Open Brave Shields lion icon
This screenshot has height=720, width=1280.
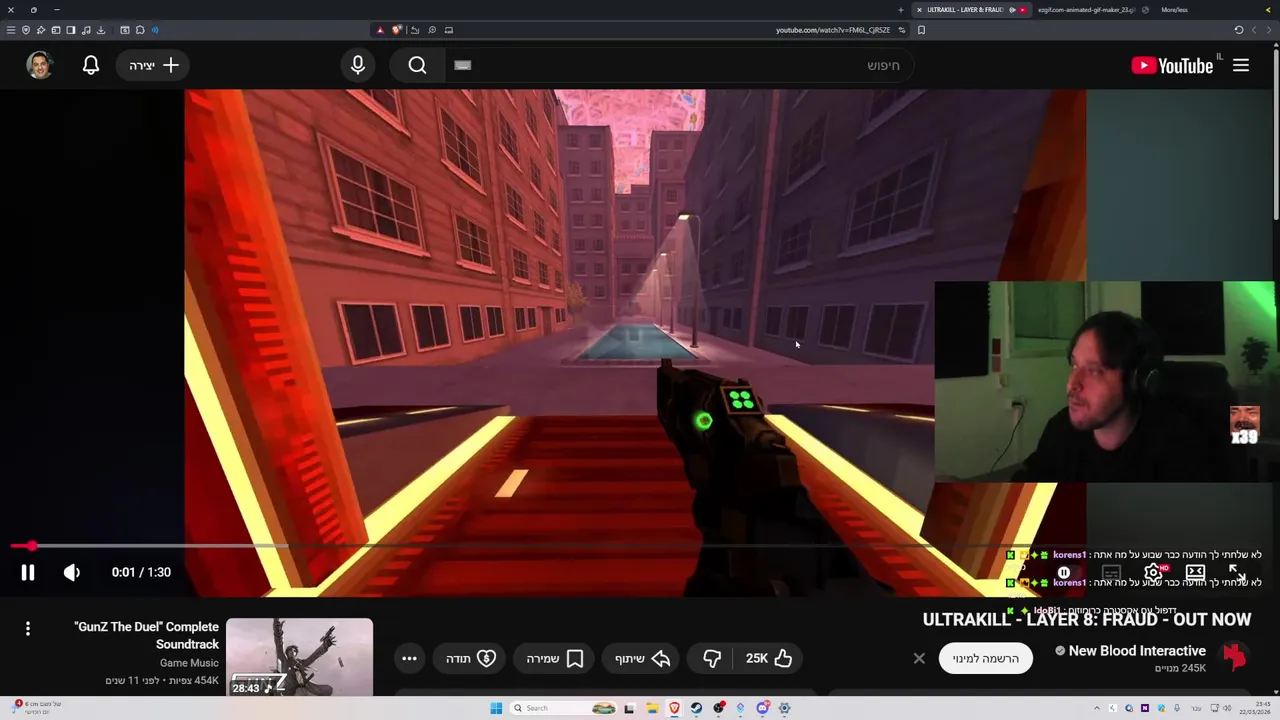(x=397, y=30)
